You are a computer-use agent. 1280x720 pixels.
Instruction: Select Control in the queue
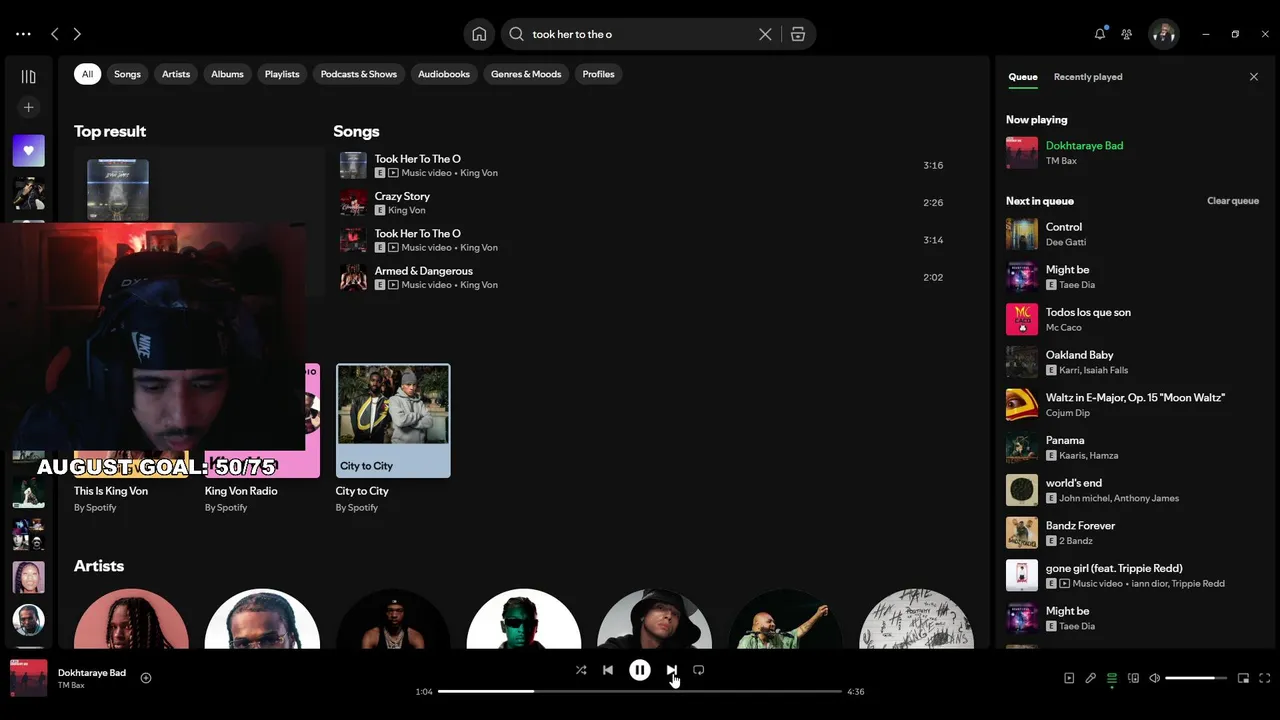click(1132, 234)
